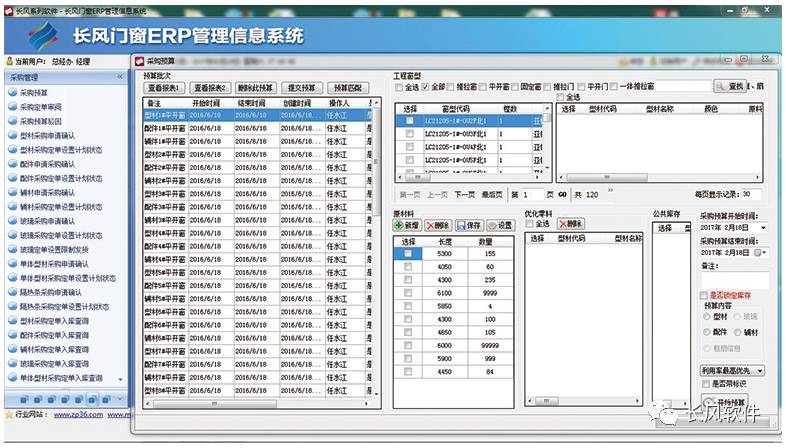Tick the 是否锁定库存 checkbox

(x=704, y=296)
